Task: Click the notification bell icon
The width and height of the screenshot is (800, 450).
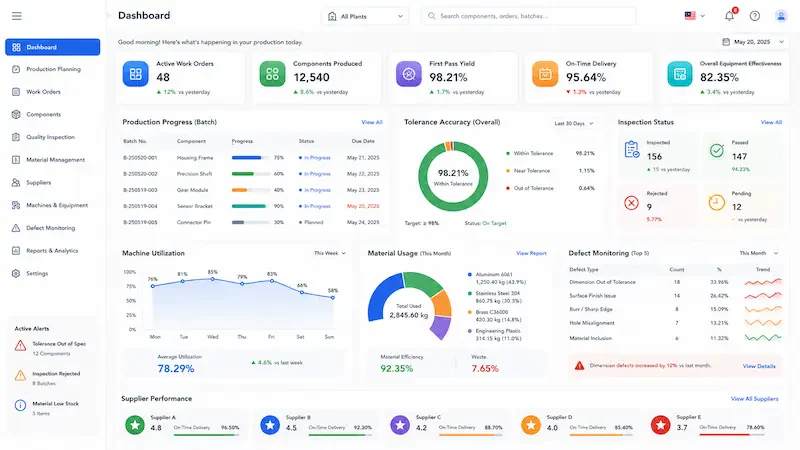Action: 730,16
